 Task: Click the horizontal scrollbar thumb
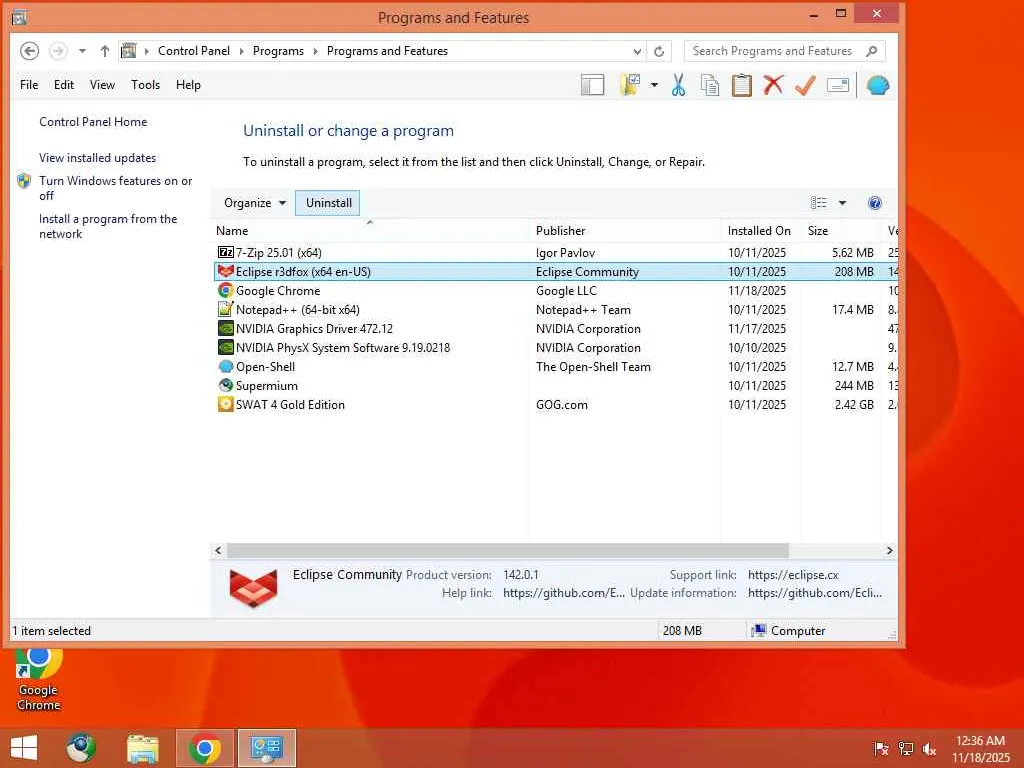[507, 551]
